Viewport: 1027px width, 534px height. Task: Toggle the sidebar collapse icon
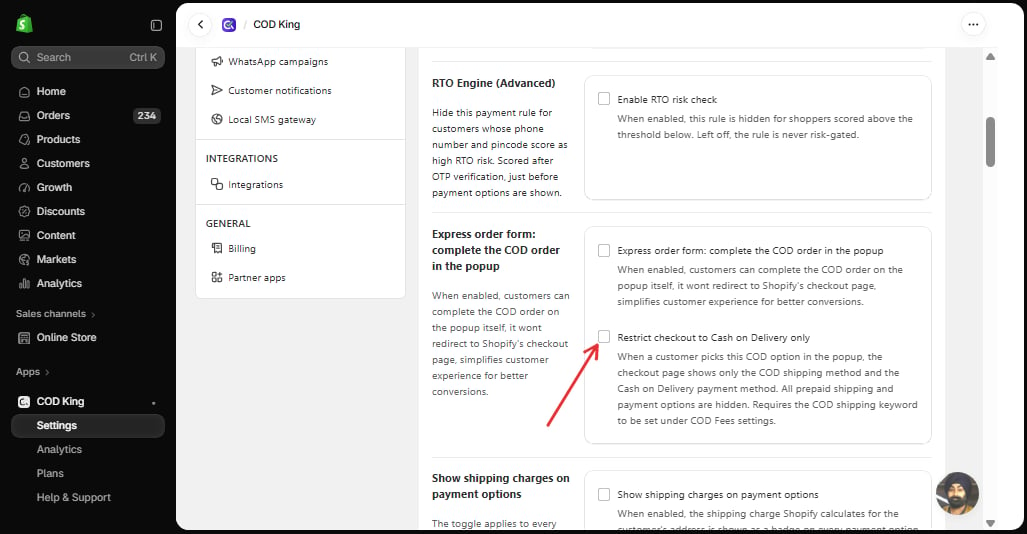tap(156, 26)
